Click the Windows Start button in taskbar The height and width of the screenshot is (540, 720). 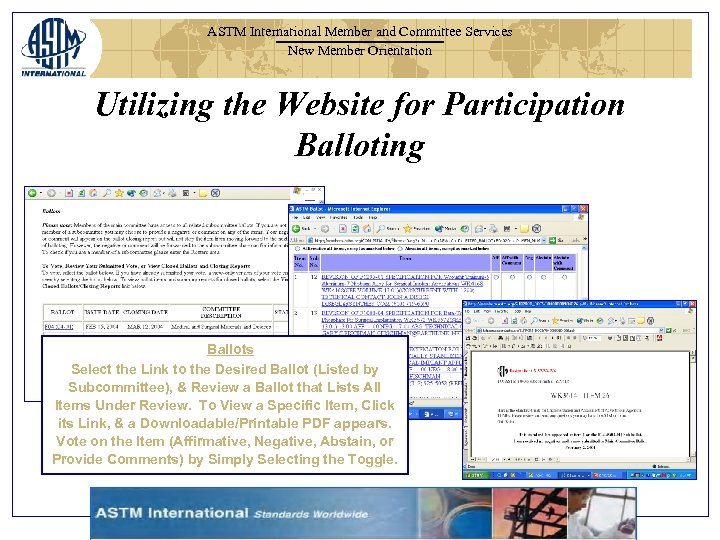[477, 475]
